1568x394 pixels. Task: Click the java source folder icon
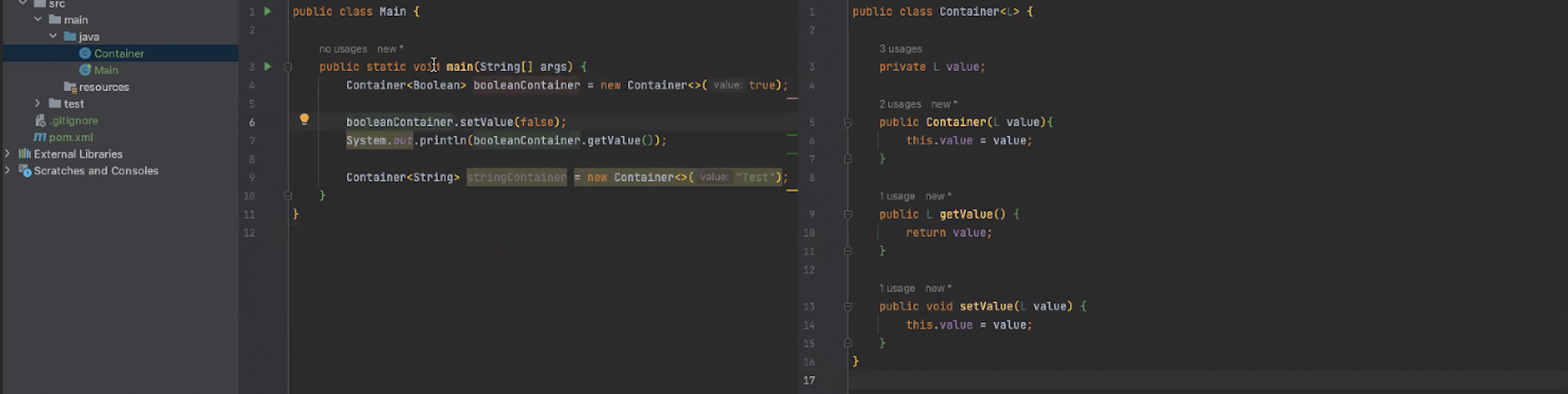(x=70, y=36)
